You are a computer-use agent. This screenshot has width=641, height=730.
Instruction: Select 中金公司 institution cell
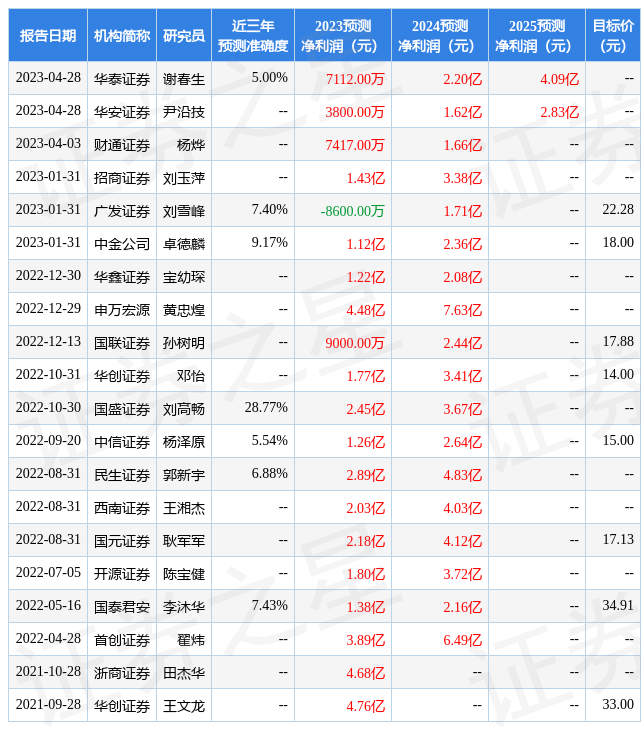coord(122,244)
